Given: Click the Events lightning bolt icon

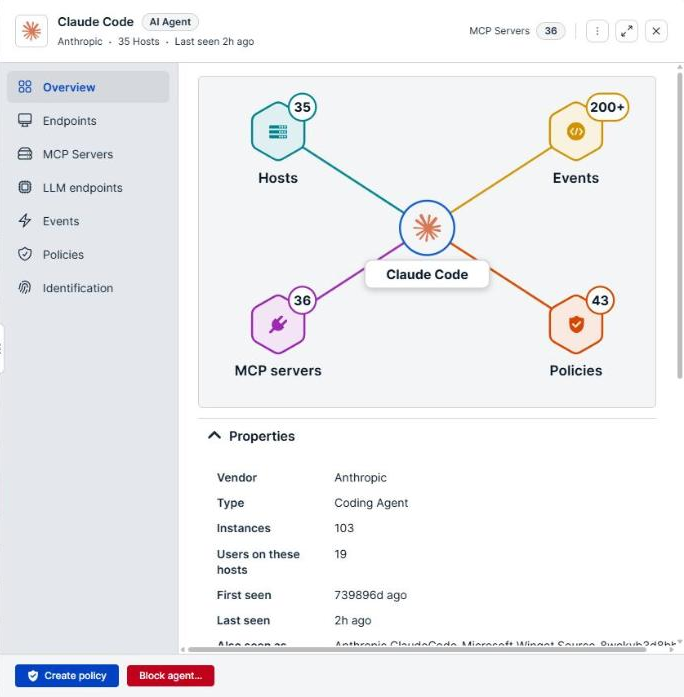Looking at the screenshot, I should pos(25,220).
